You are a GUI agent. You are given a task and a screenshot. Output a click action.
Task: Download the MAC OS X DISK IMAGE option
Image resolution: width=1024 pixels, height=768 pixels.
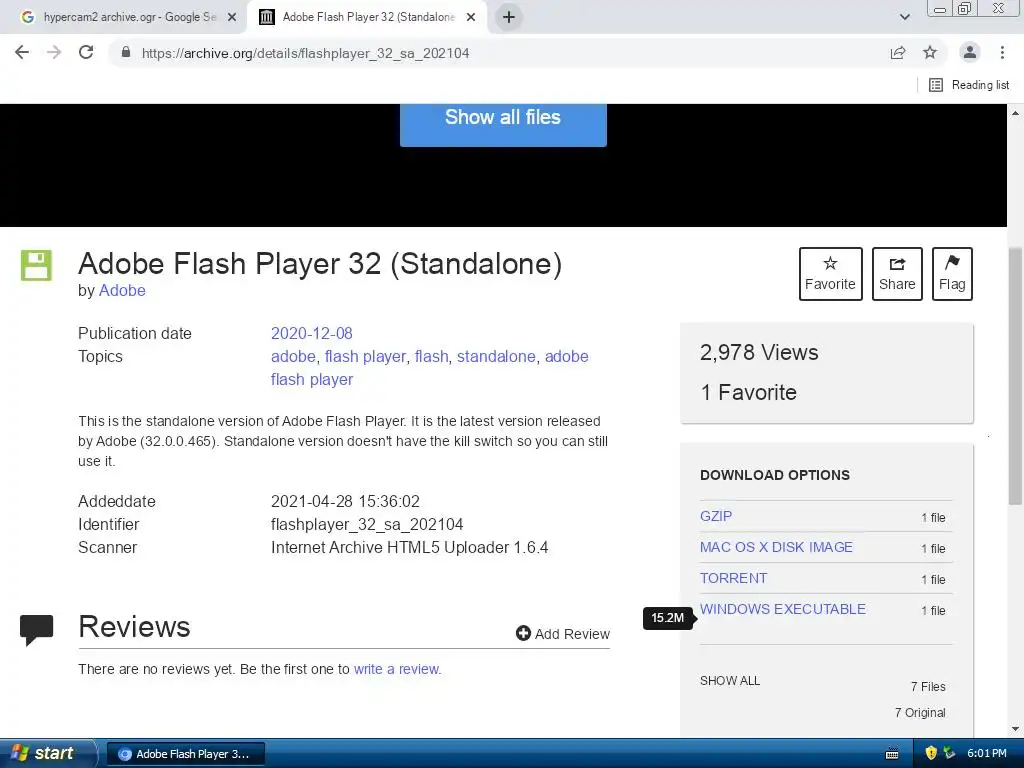click(x=776, y=547)
